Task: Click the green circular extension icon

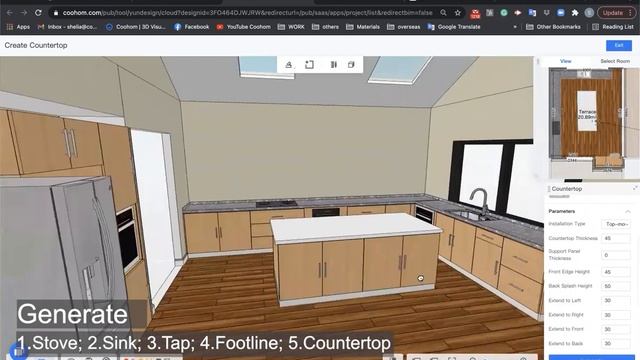Action: (504, 13)
